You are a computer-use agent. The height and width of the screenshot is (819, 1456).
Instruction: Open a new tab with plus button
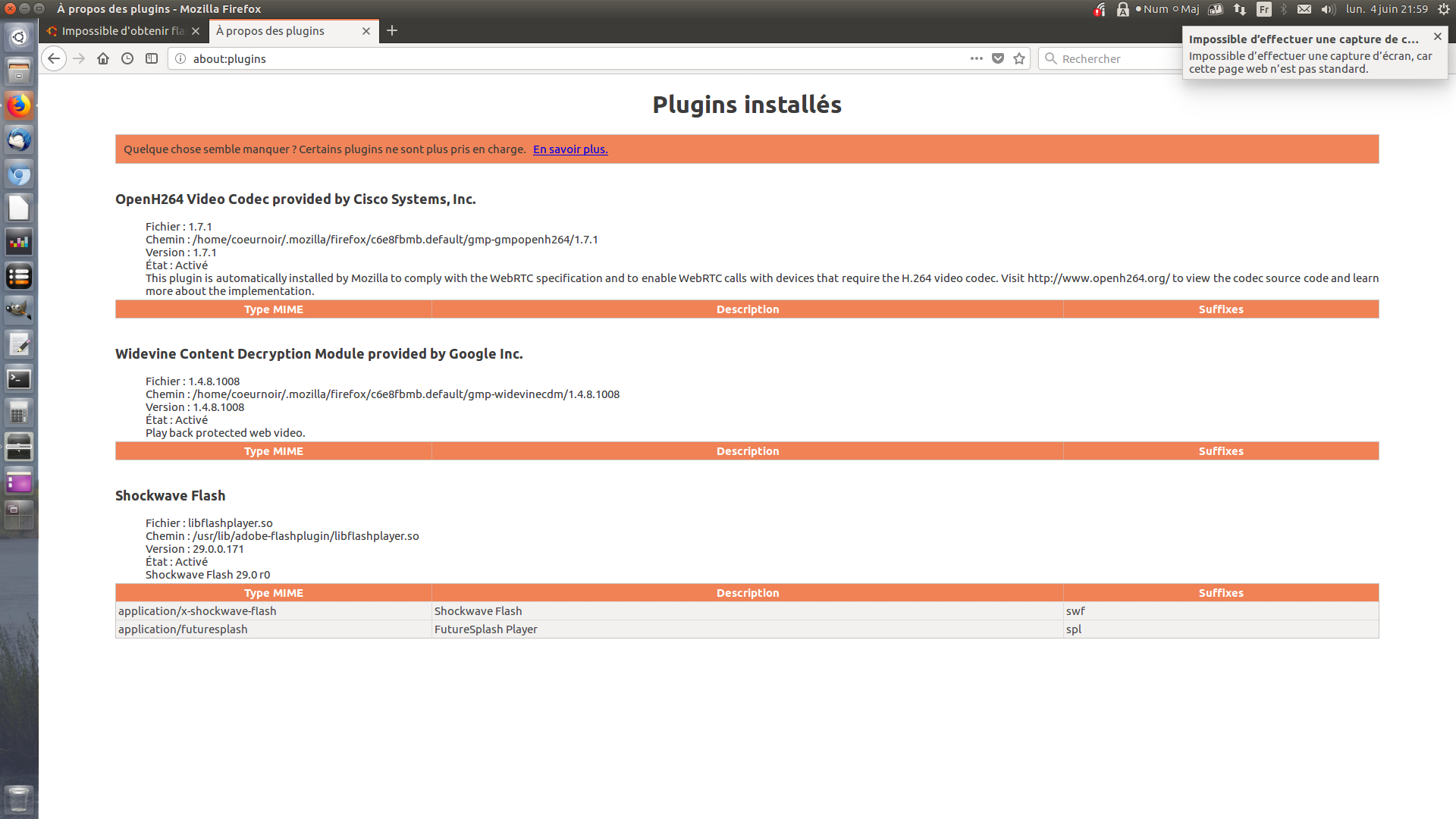point(392,31)
